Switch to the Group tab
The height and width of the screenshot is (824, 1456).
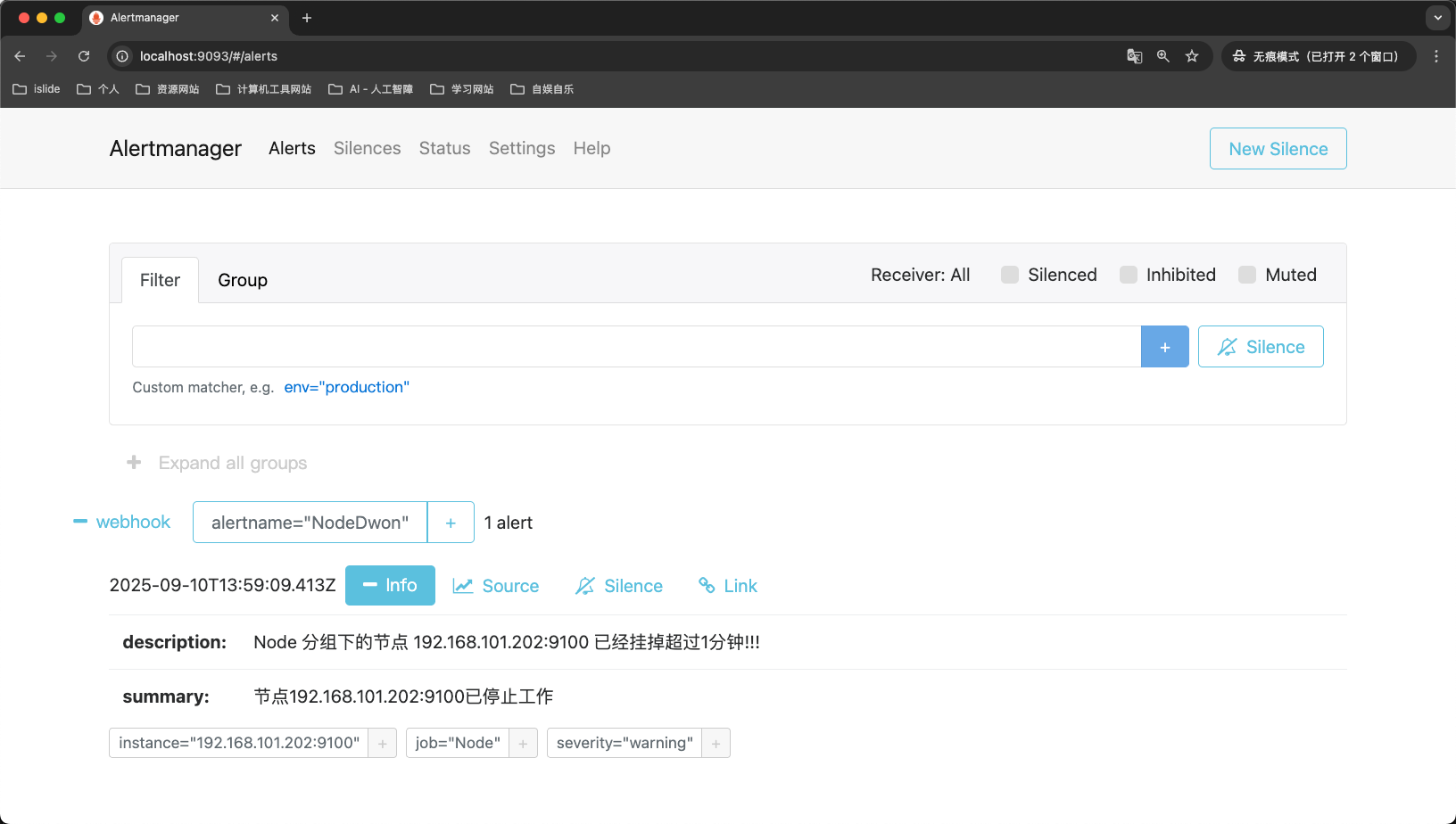(x=242, y=279)
